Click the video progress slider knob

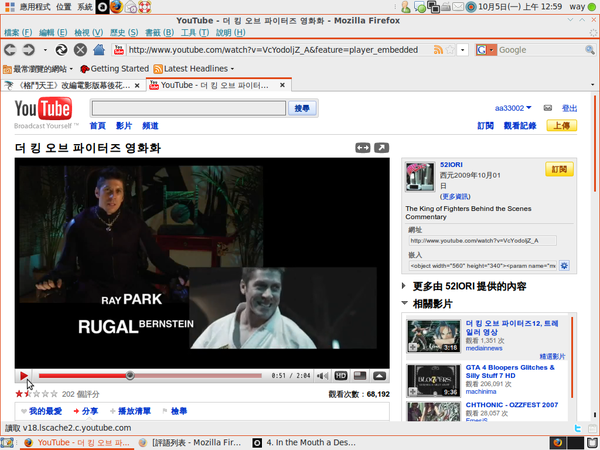pos(130,376)
